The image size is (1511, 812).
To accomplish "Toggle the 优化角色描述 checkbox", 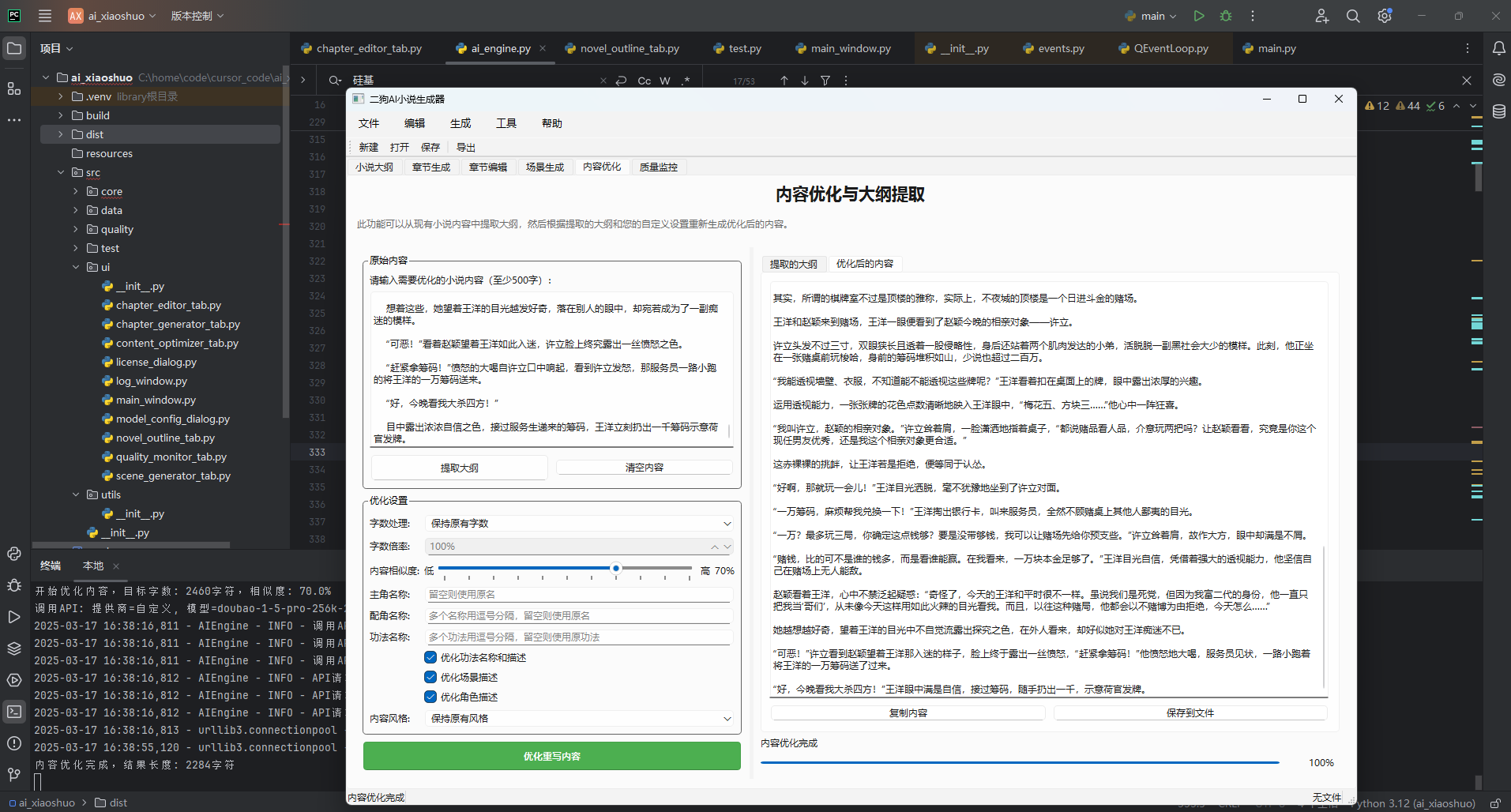I will [x=430, y=697].
